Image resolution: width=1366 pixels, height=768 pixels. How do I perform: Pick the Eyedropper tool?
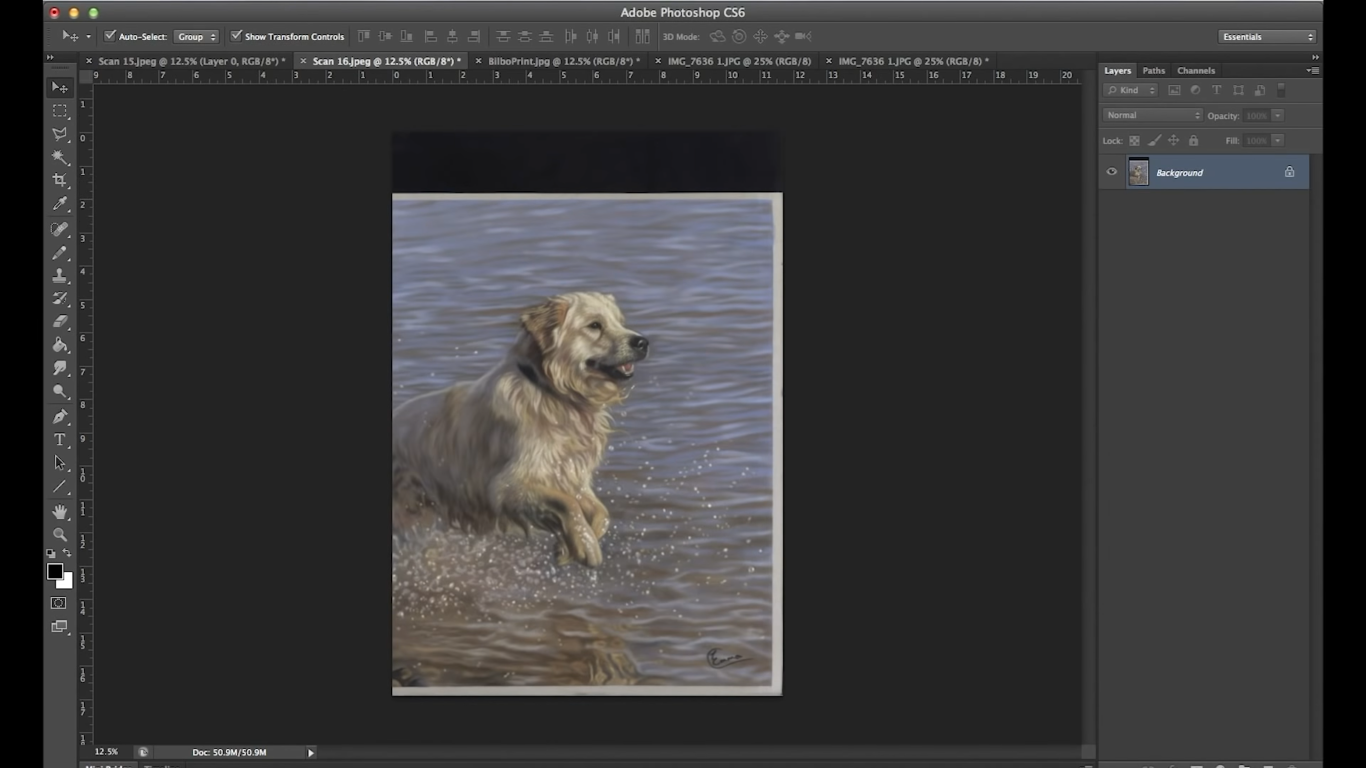pyautogui.click(x=60, y=204)
